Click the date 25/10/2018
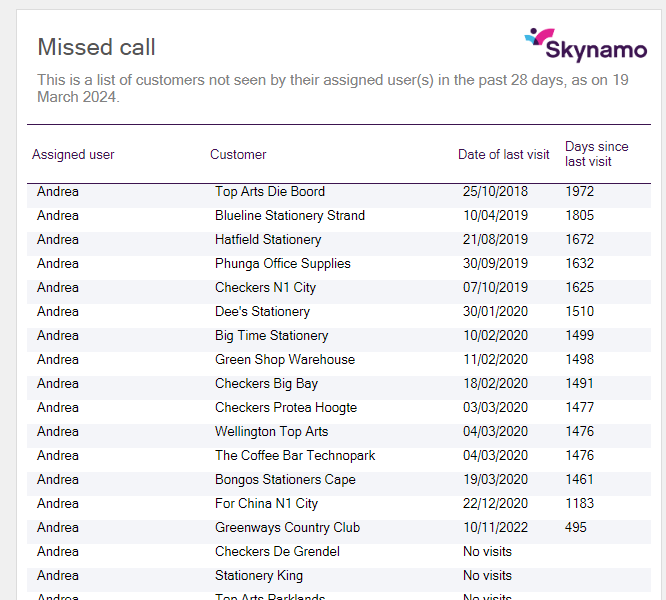666x600 pixels. pos(495,191)
